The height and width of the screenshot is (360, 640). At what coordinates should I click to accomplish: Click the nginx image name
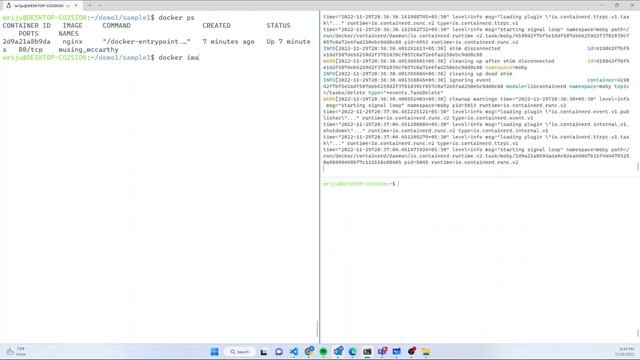72,42
